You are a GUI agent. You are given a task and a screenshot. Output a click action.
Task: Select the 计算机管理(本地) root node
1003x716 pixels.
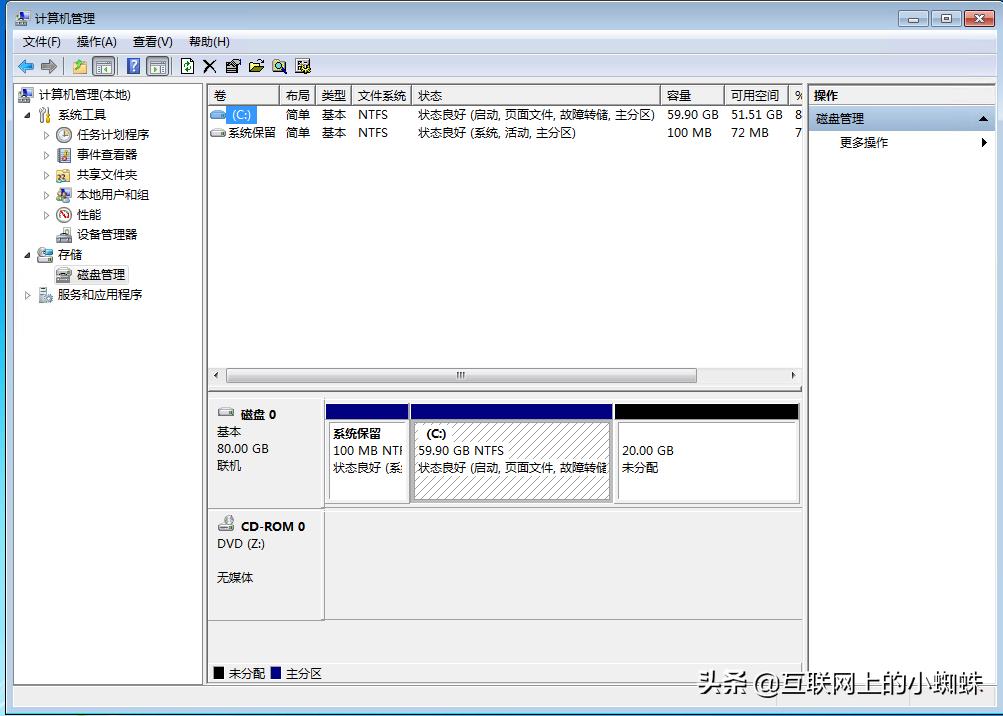coord(84,95)
